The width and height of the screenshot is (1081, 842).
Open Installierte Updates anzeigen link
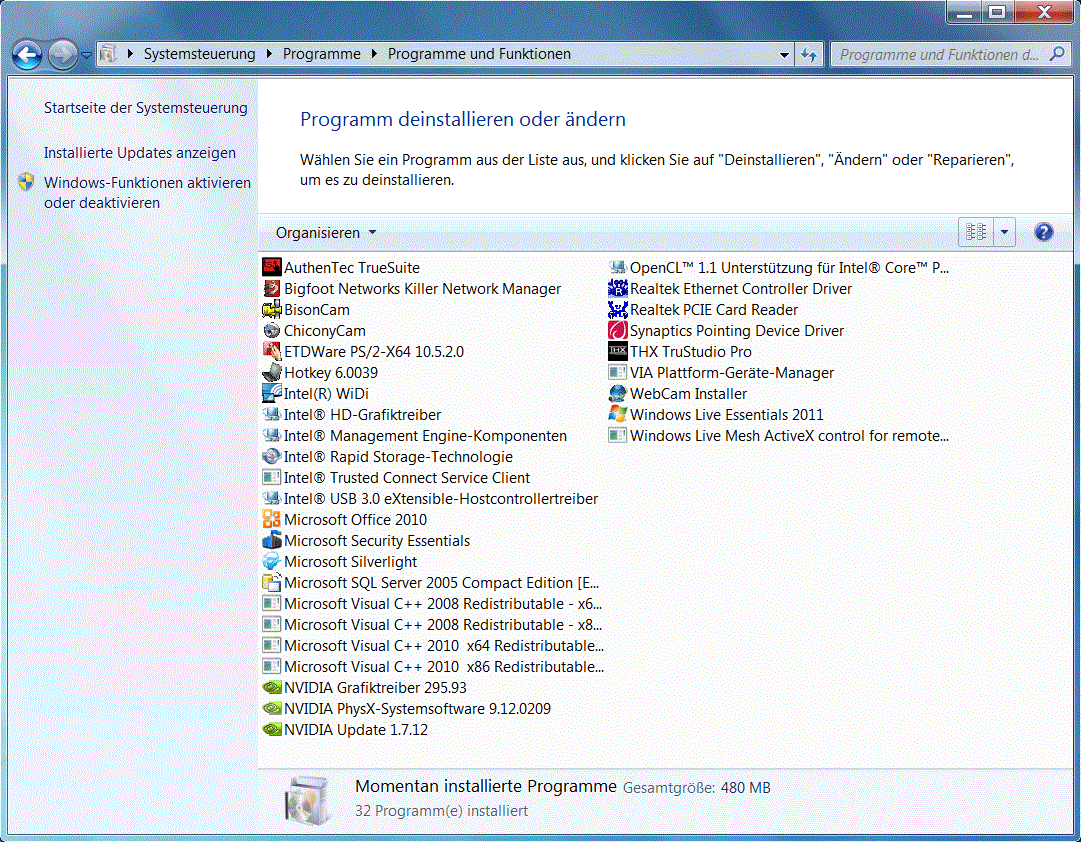(140, 152)
